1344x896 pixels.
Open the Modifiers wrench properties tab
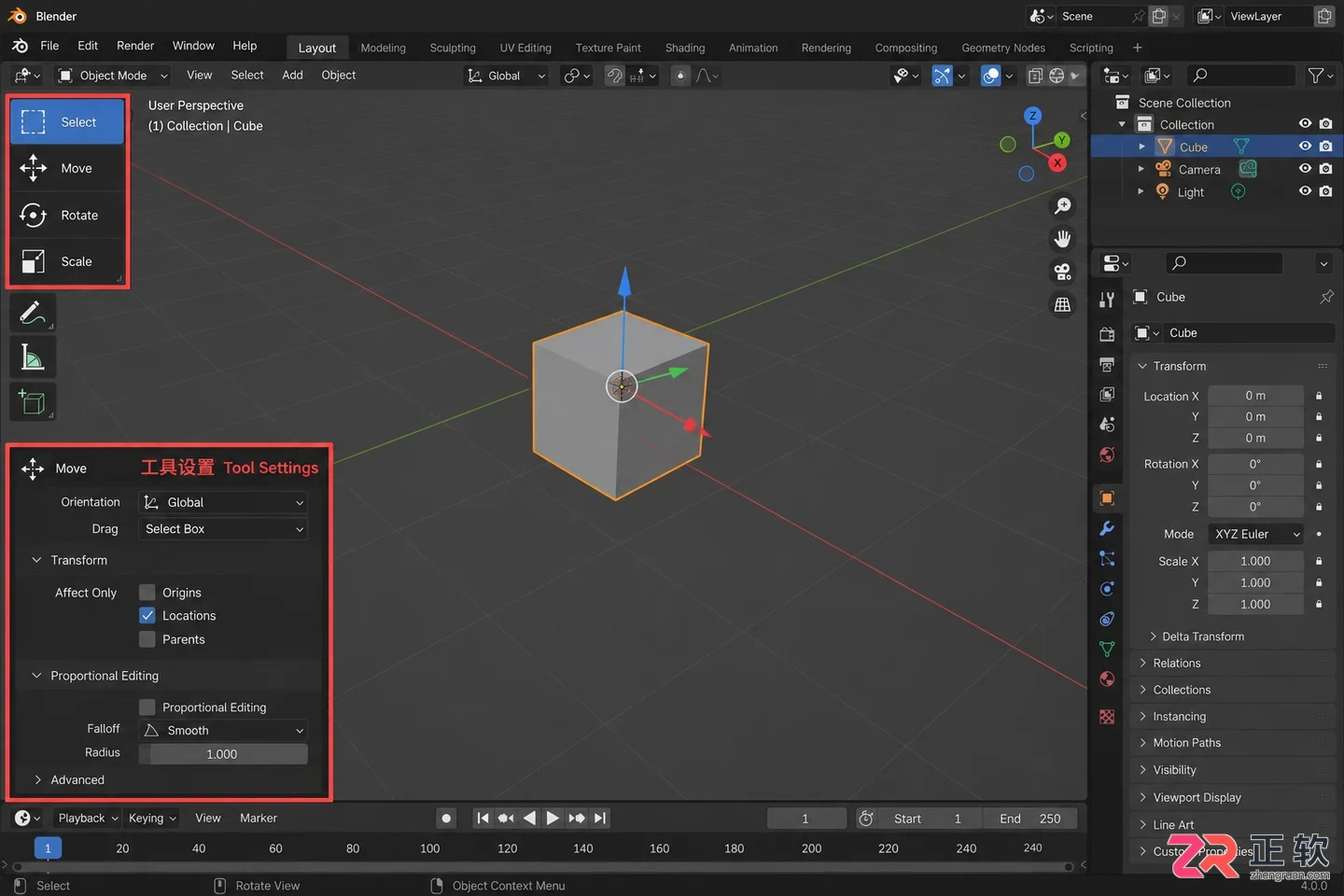click(1107, 528)
